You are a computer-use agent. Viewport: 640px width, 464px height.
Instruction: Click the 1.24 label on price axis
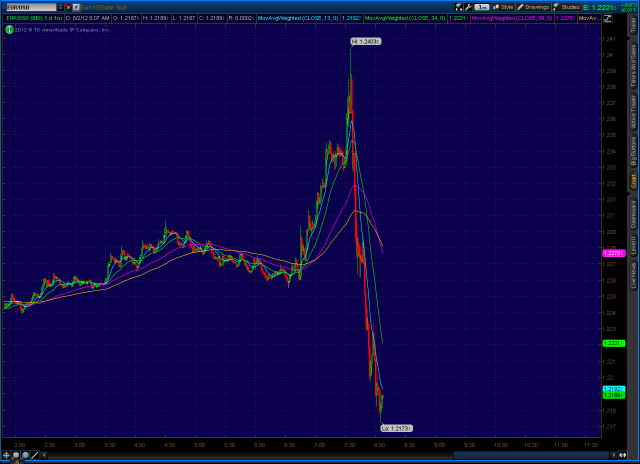(609, 55)
